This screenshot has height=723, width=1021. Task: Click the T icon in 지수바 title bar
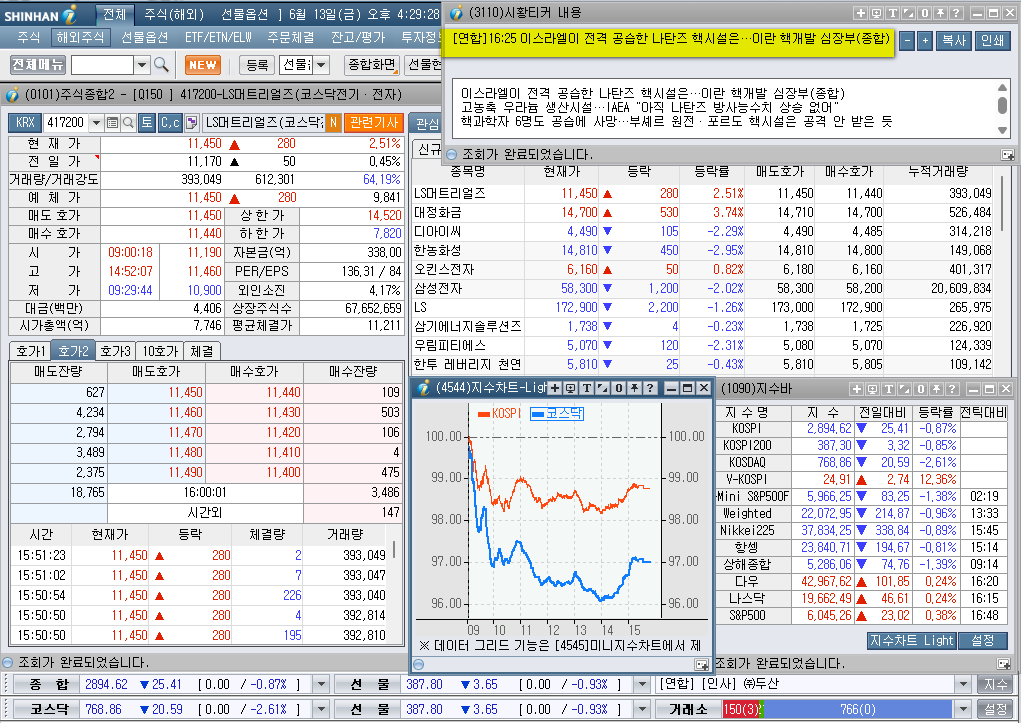point(888,389)
